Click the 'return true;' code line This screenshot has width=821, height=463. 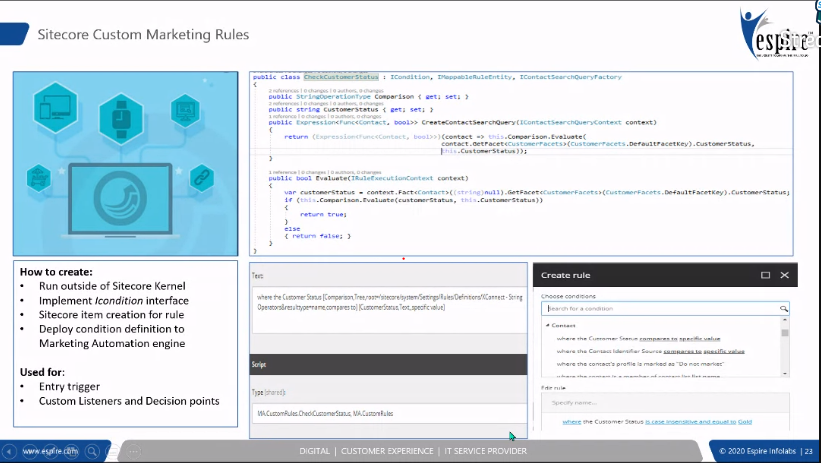tap(323, 214)
